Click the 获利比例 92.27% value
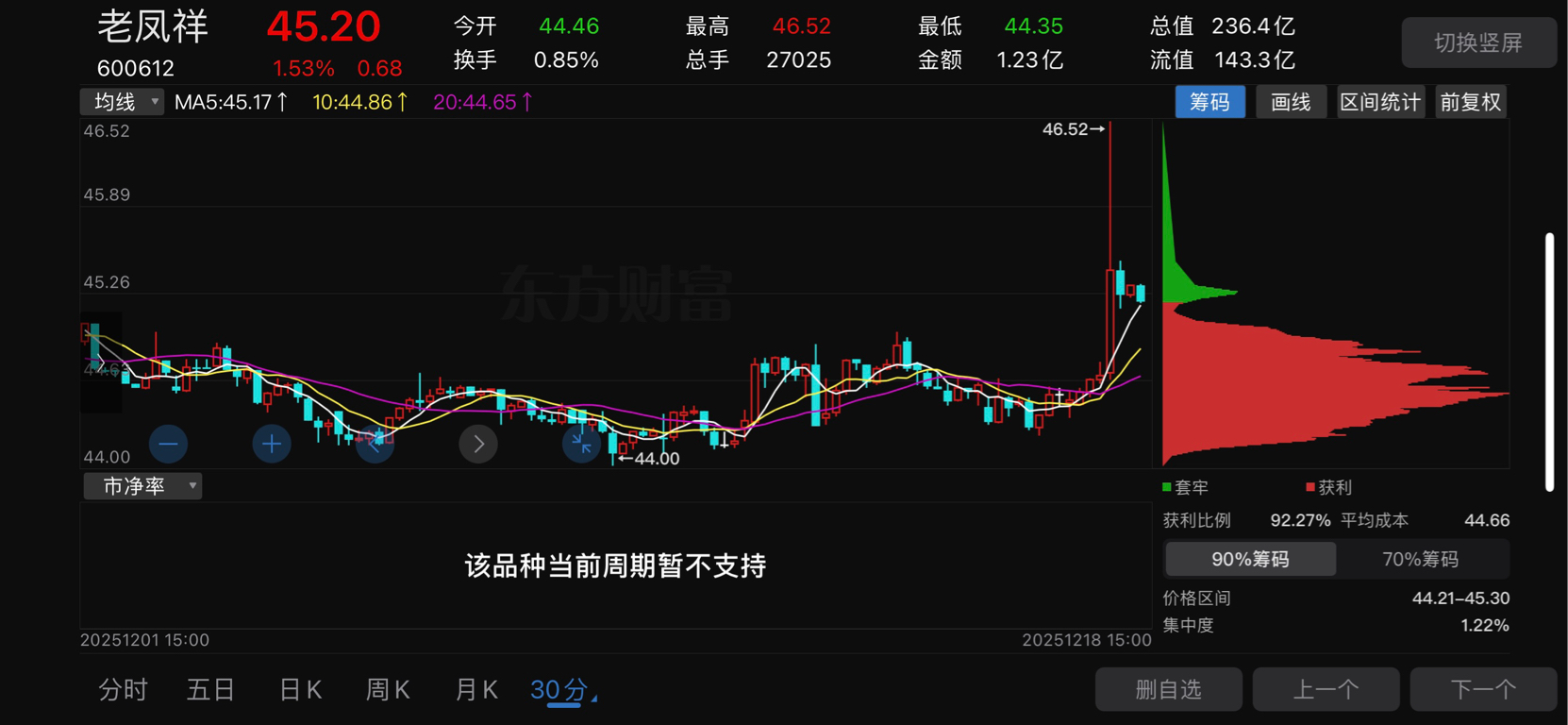This screenshot has width=1568, height=725. pyautogui.click(x=1300, y=520)
